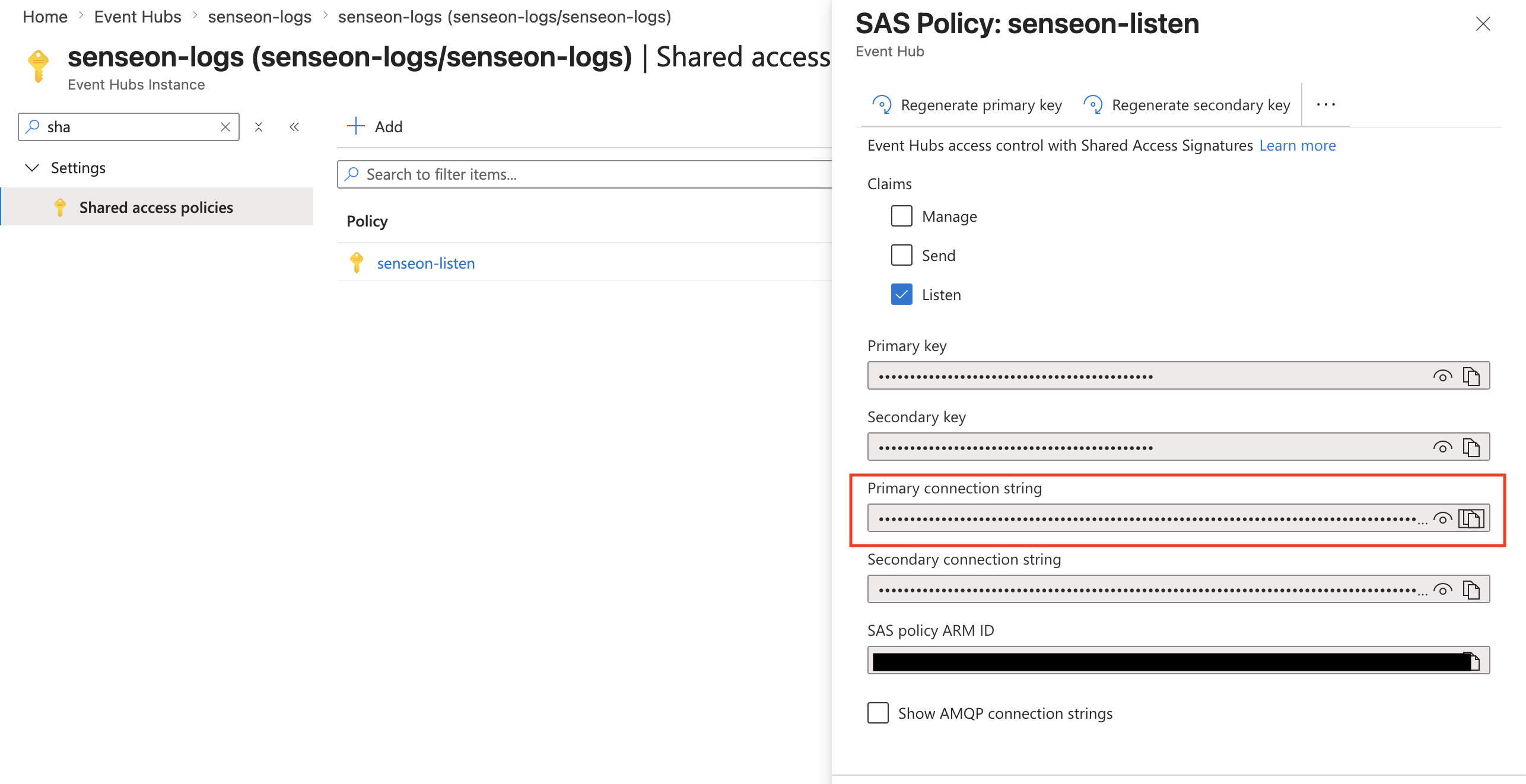Copy the Secondary connection string
The width and height of the screenshot is (1526, 784).
click(x=1471, y=589)
